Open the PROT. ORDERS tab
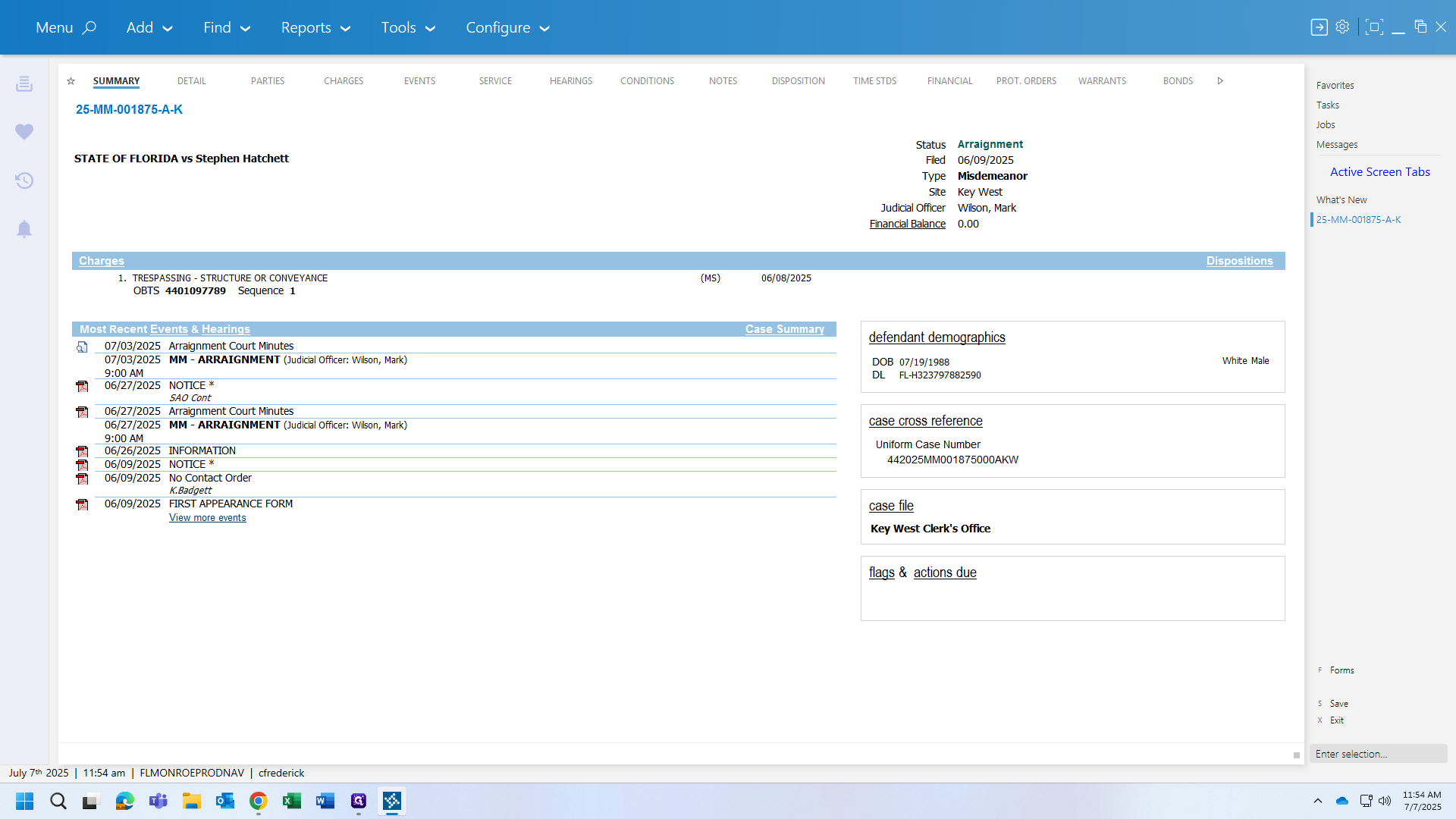Image resolution: width=1456 pixels, height=819 pixels. click(1026, 81)
